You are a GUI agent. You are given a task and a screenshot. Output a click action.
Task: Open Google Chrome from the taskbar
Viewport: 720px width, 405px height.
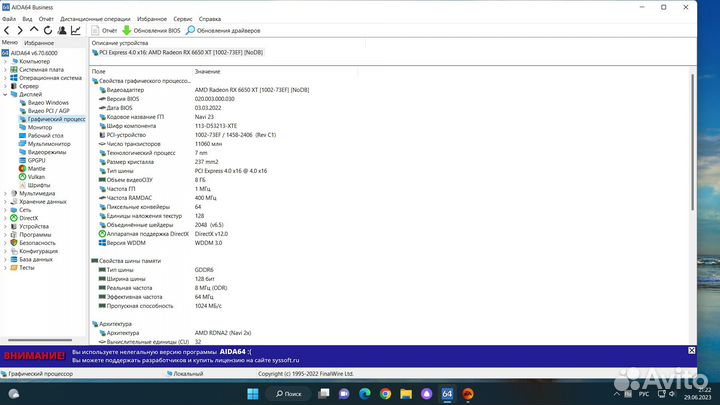[x=385, y=394]
